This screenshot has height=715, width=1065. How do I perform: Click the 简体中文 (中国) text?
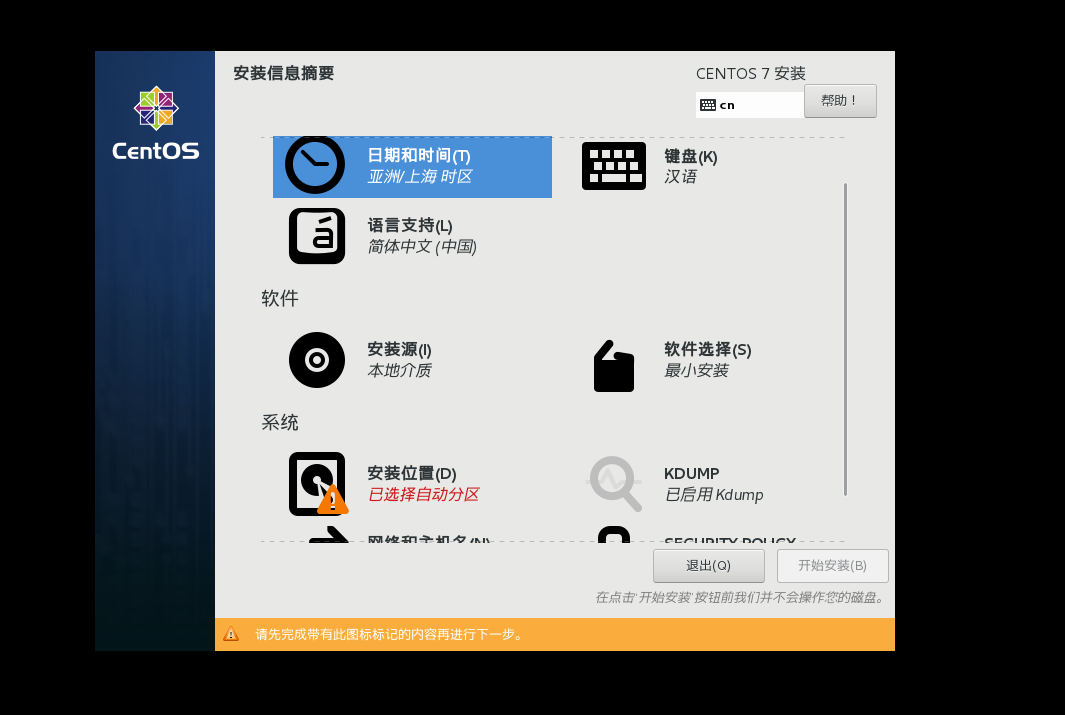tap(422, 246)
